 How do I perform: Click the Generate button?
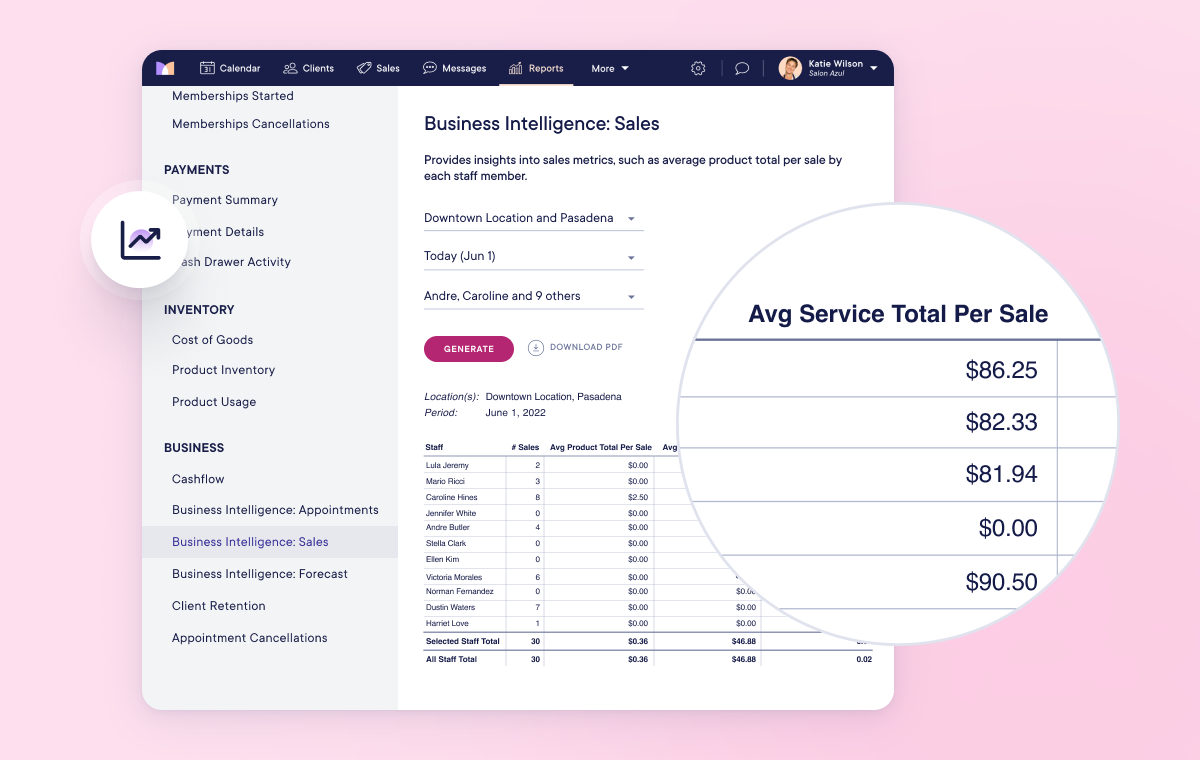[x=468, y=348]
